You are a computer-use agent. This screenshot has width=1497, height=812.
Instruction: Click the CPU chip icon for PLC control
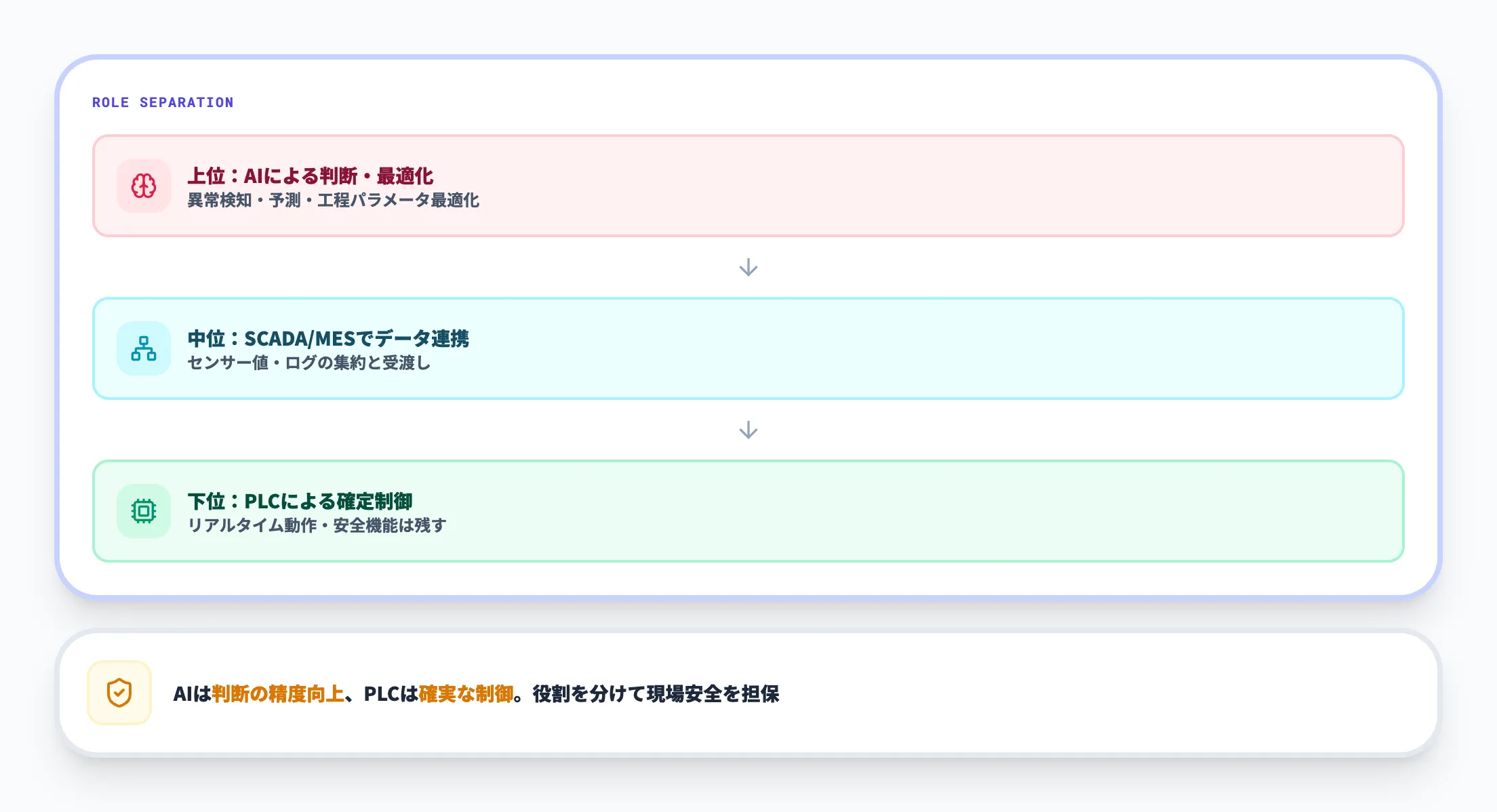pyautogui.click(x=143, y=510)
